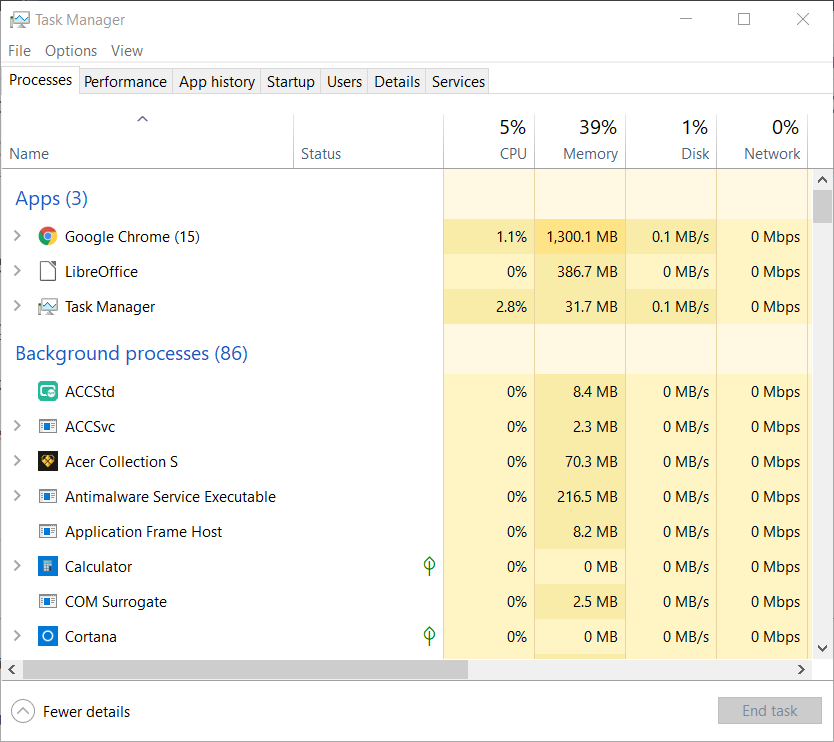The width and height of the screenshot is (834, 742).
Task: Click the 386.7 MB memory cell
Action: [580, 271]
